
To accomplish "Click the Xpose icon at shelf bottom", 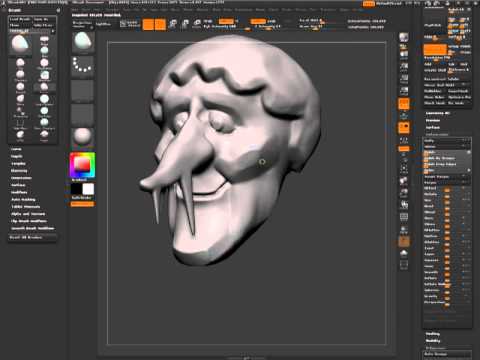I will pos(404,265).
